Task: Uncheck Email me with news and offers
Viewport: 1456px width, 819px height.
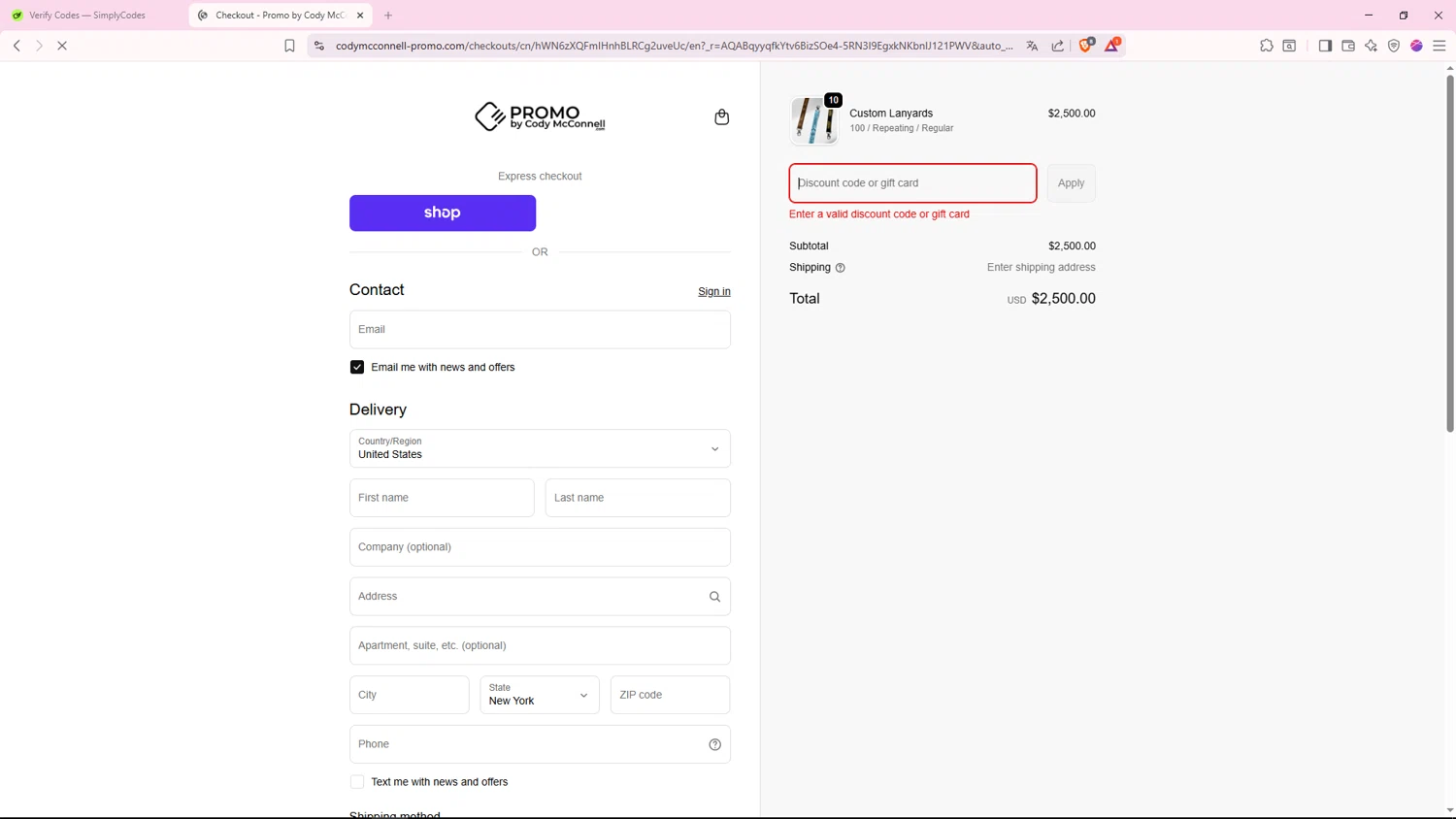Action: (357, 367)
